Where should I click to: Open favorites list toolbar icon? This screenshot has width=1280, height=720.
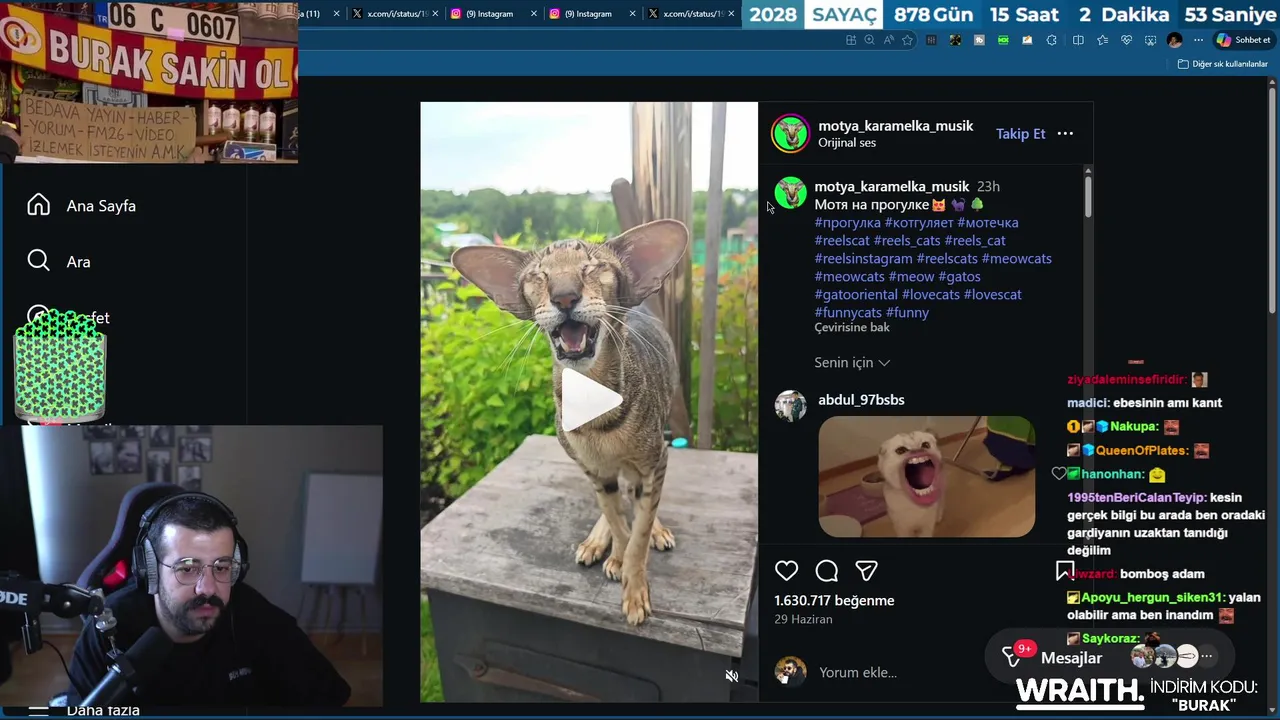pos(1102,40)
